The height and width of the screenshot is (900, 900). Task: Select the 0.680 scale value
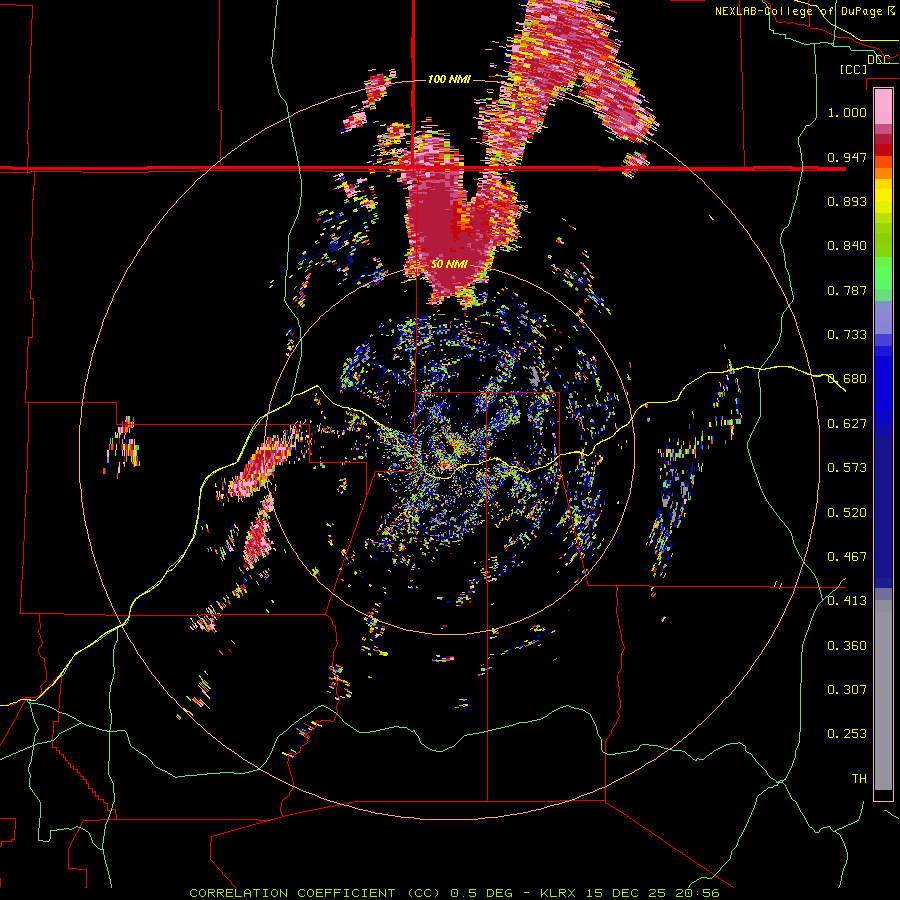click(x=847, y=378)
